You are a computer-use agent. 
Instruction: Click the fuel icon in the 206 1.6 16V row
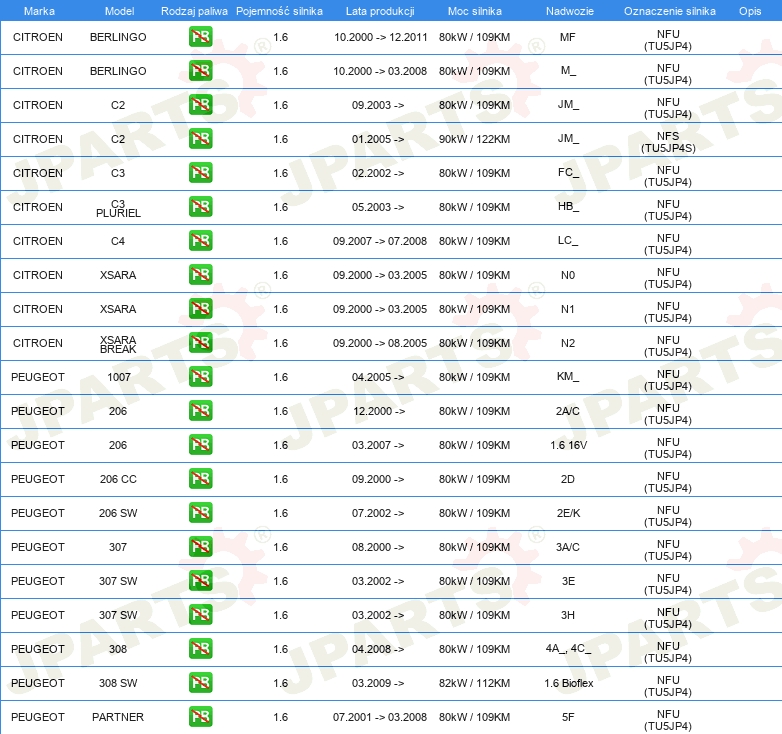point(200,444)
